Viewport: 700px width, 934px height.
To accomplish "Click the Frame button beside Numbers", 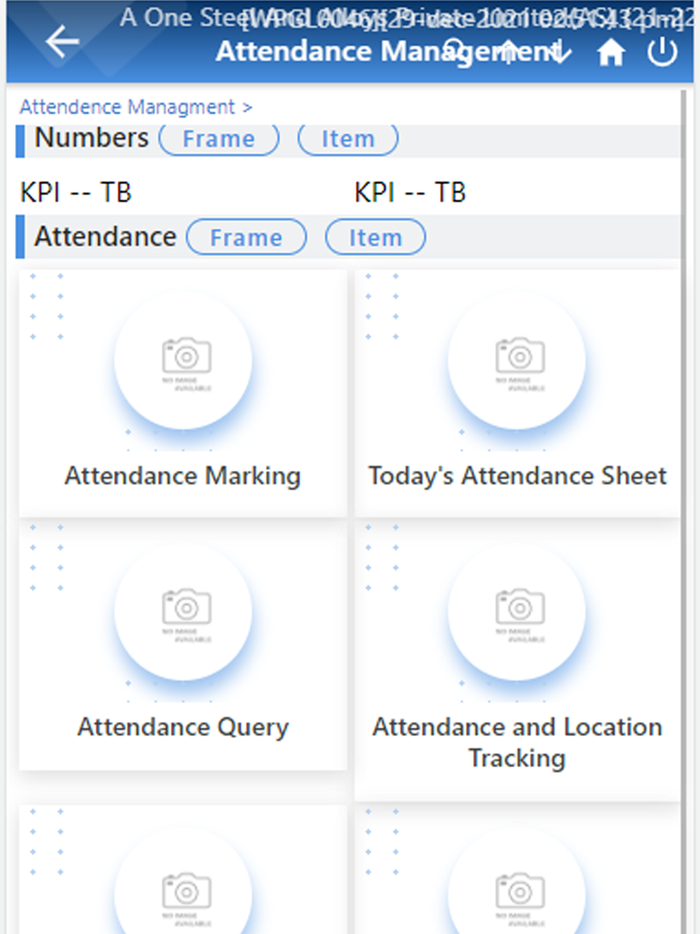I will click(219, 139).
